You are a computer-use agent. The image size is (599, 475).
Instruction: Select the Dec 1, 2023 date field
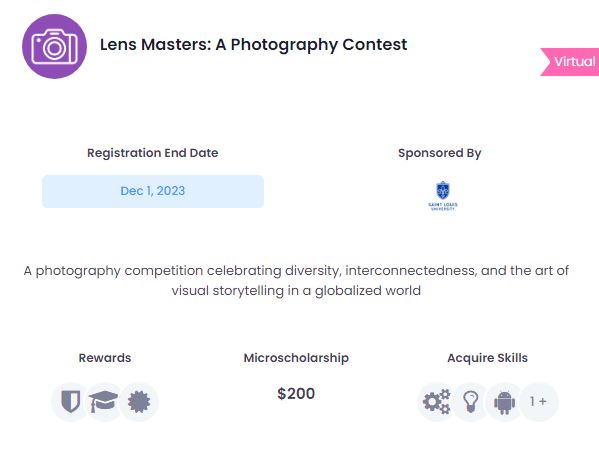coord(153,191)
